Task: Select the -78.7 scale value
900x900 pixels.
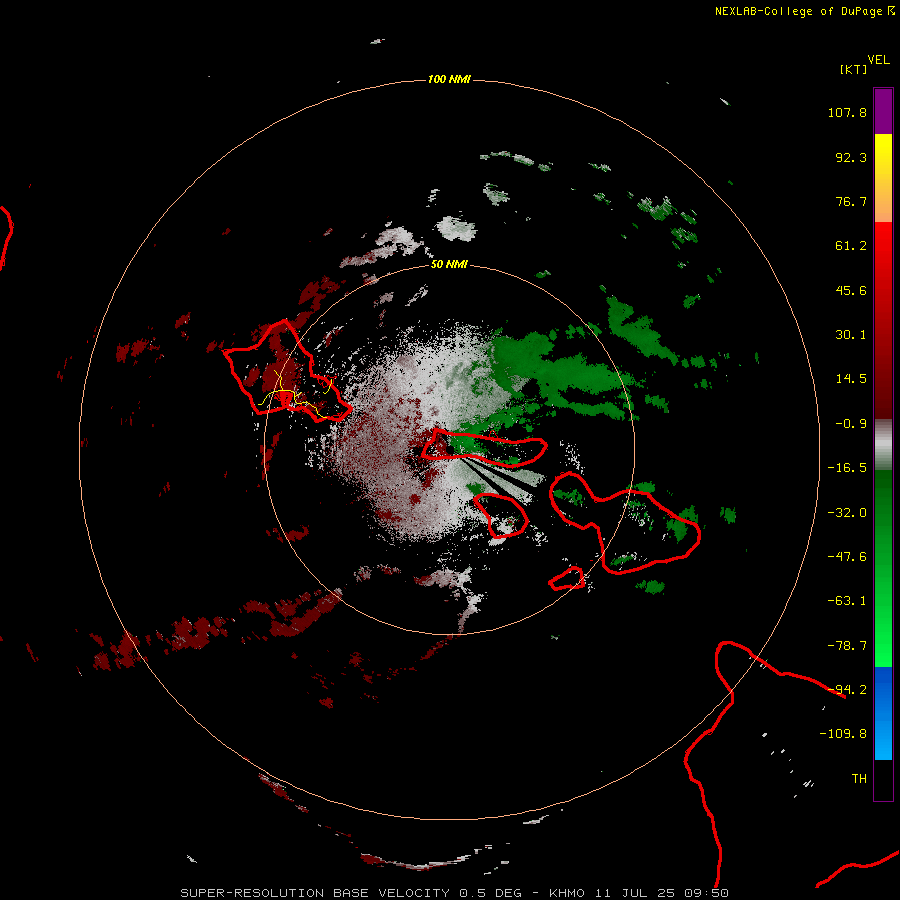Action: [x=847, y=646]
